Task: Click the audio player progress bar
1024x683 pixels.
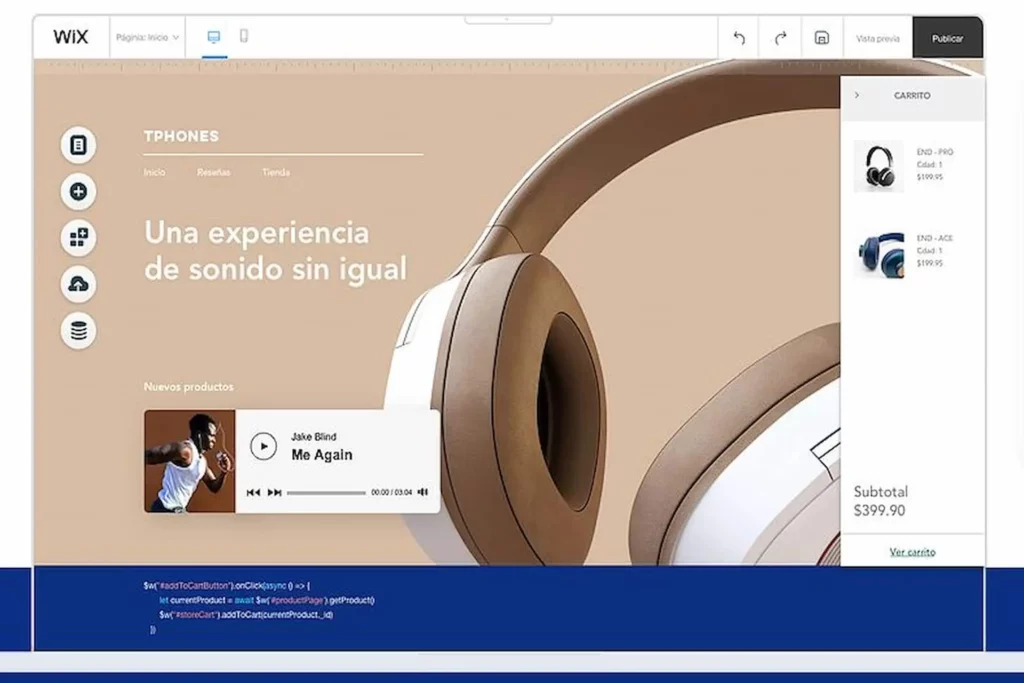Action: click(326, 492)
